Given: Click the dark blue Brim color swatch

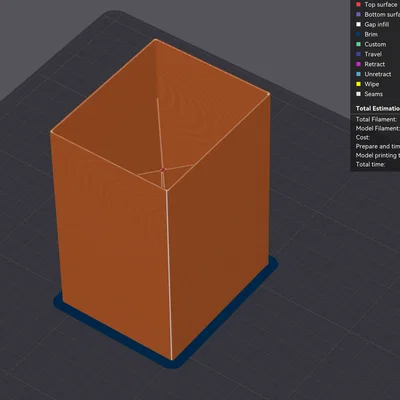Looking at the screenshot, I should [358, 34].
